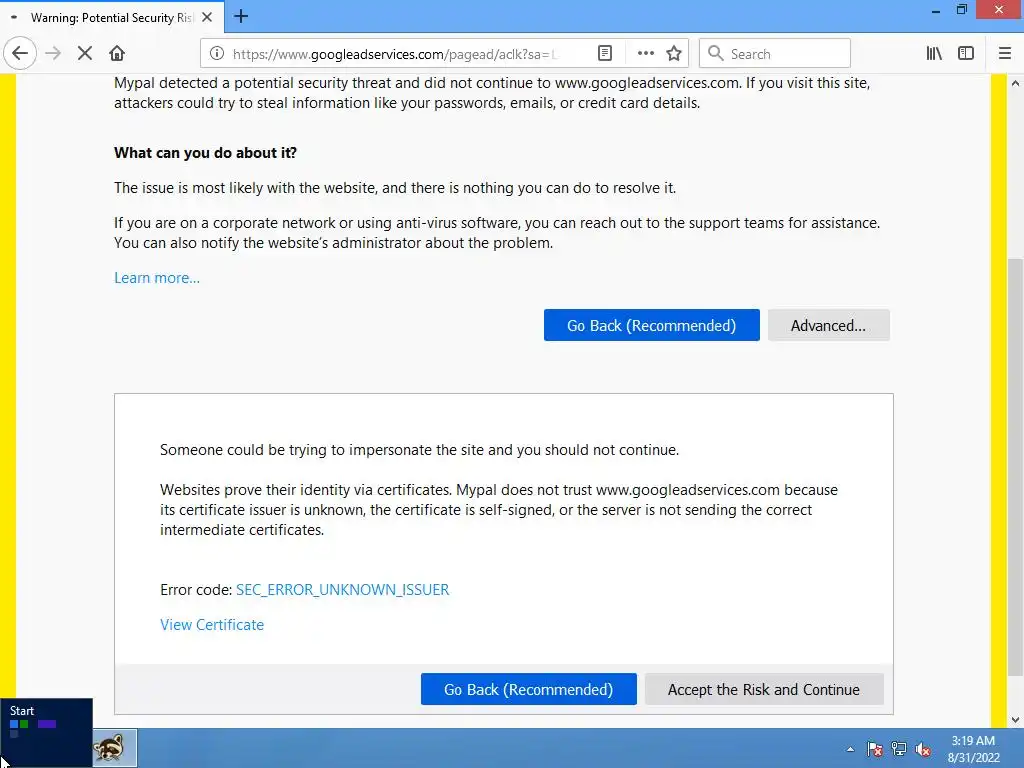Viewport: 1024px width, 768px height.
Task: Open the hamburger application menu
Action: click(x=1004, y=54)
